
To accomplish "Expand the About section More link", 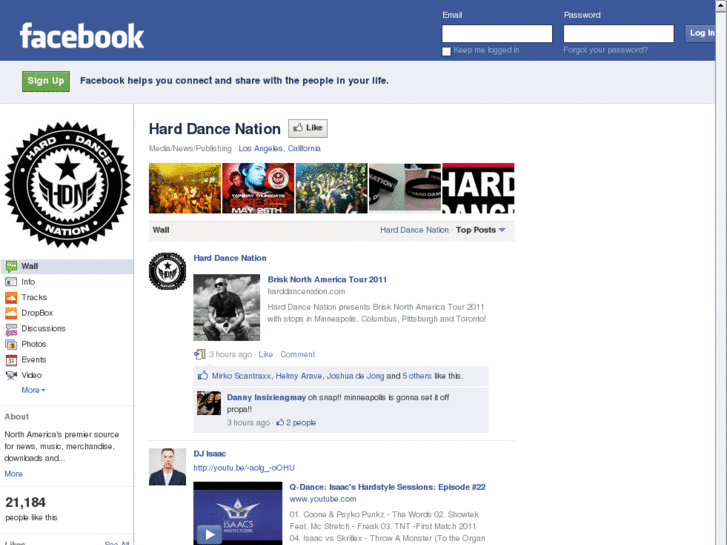I will pos(13,474).
